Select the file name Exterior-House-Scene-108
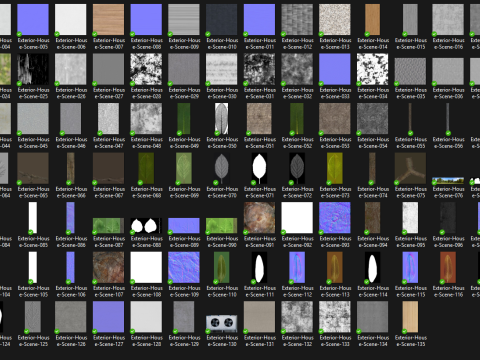Viewport: 480px width, 360px height. 147,291
